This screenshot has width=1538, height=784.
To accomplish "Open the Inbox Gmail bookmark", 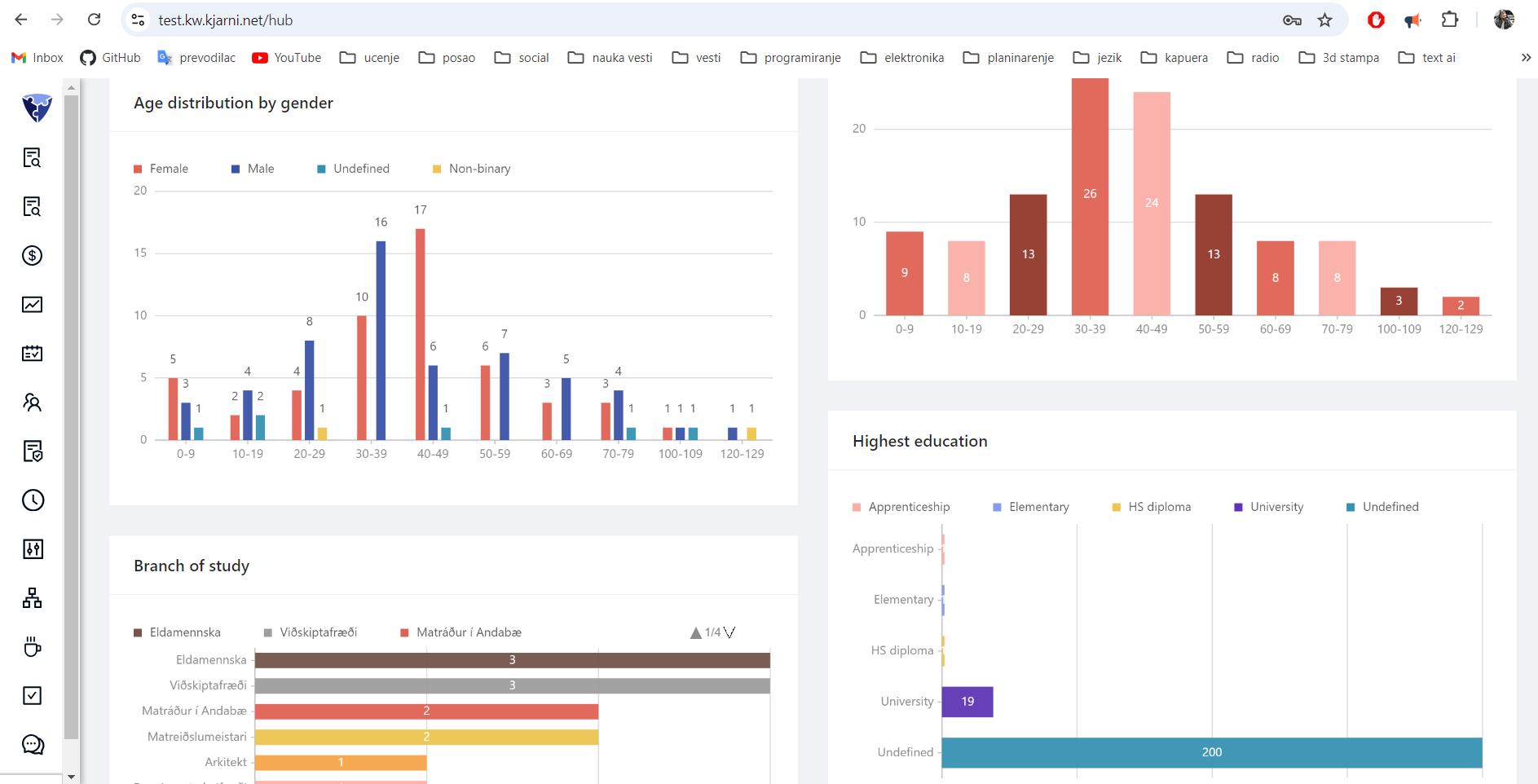I will click(37, 57).
